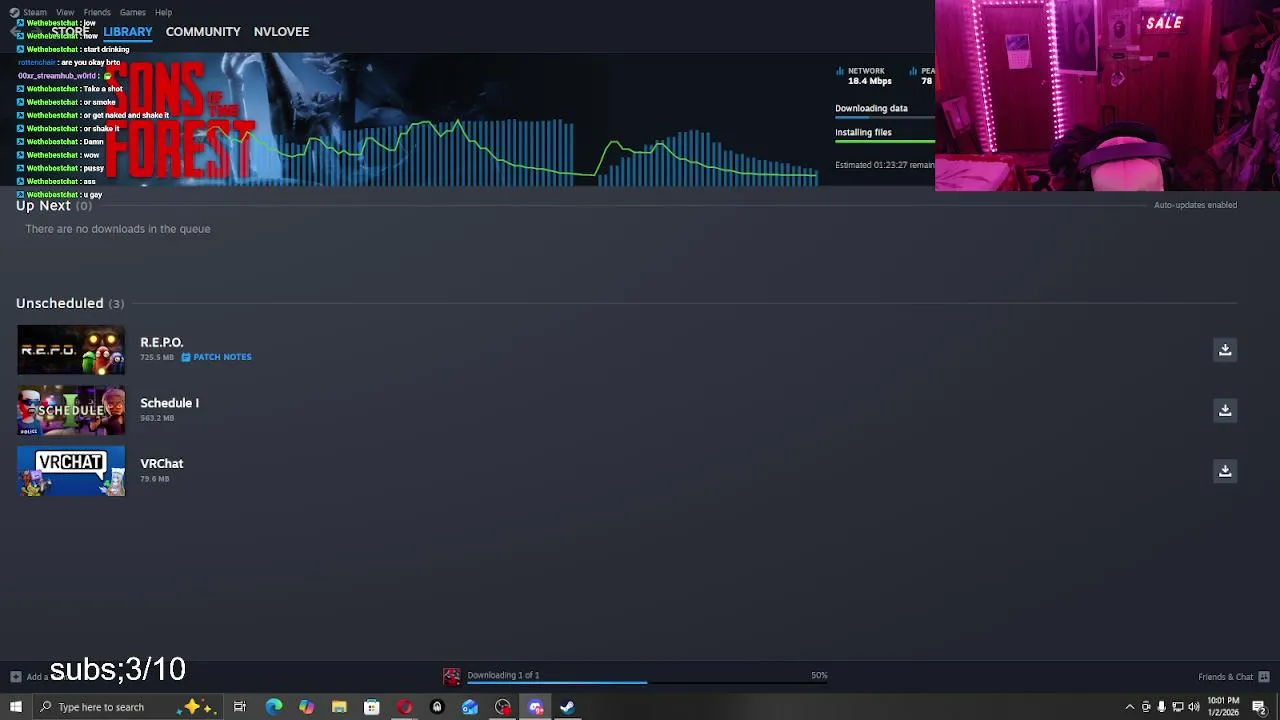Click the Network 18.4 Mbps stat

click(866, 76)
